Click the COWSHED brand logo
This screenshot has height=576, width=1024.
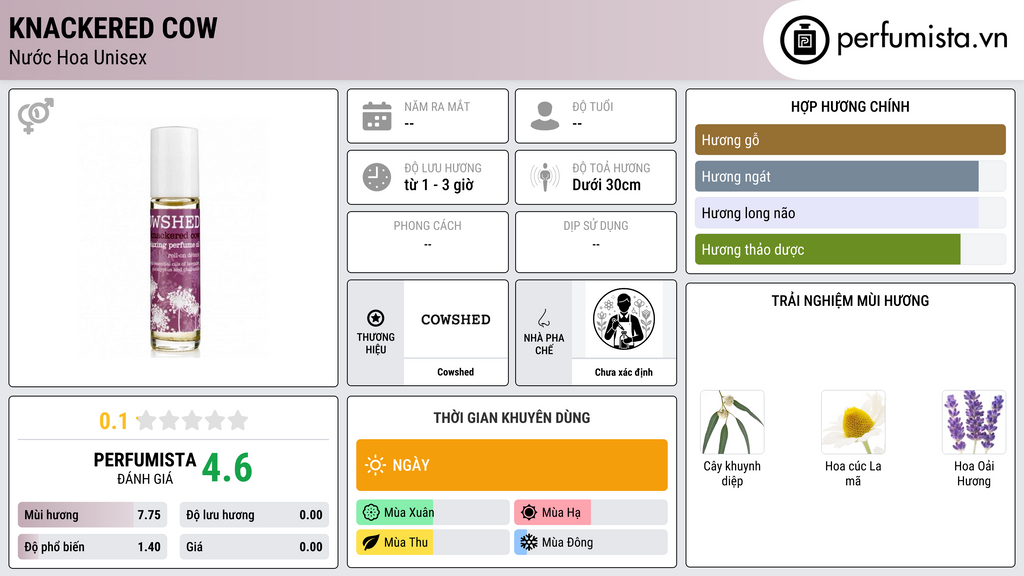pyautogui.click(x=455, y=319)
